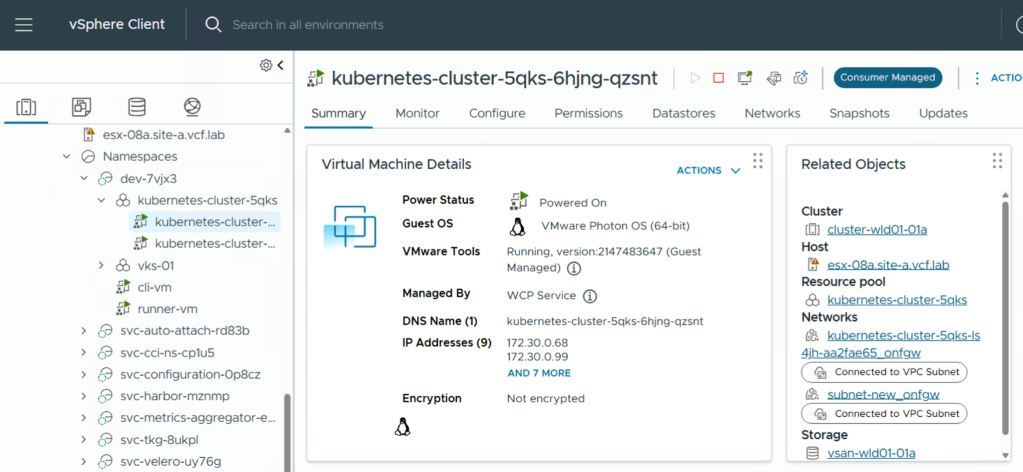Expand the svc-metrics-aggregator node
This screenshot has height=472, width=1023.
(84, 418)
